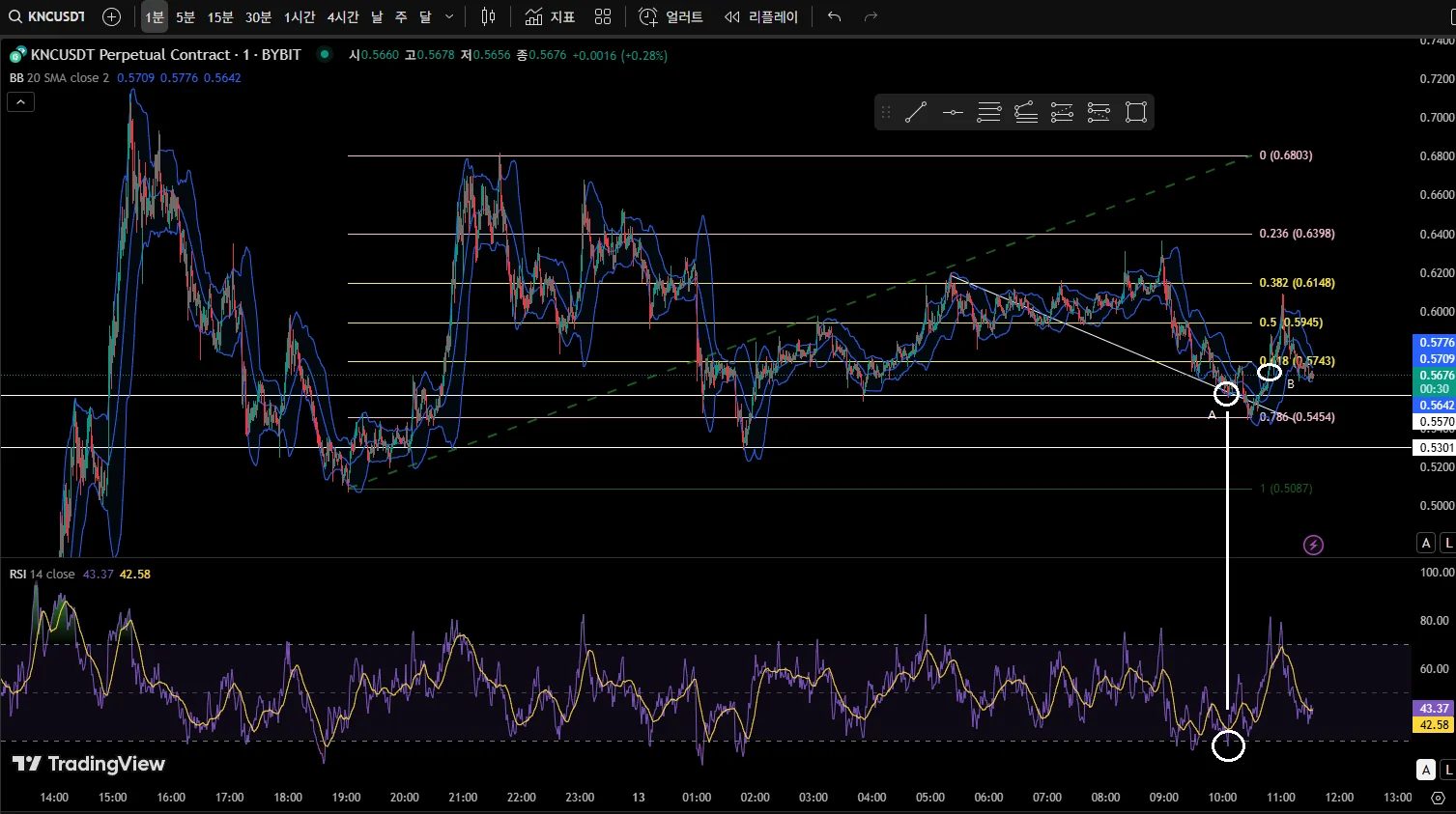Open the 지표 indicators panel
Screen dimensions: 1456x814
(x=550, y=16)
